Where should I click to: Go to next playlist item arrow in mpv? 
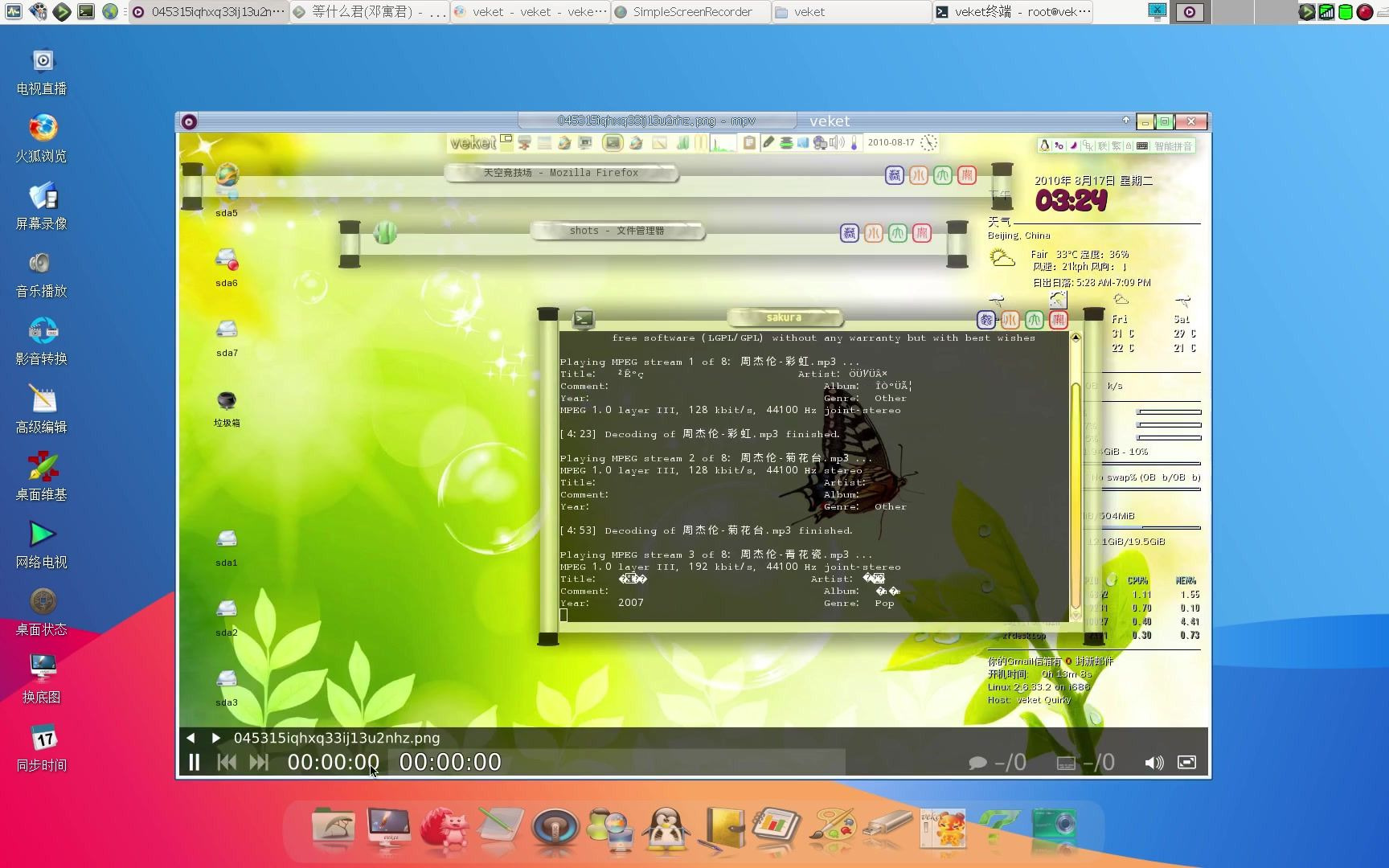(x=215, y=738)
